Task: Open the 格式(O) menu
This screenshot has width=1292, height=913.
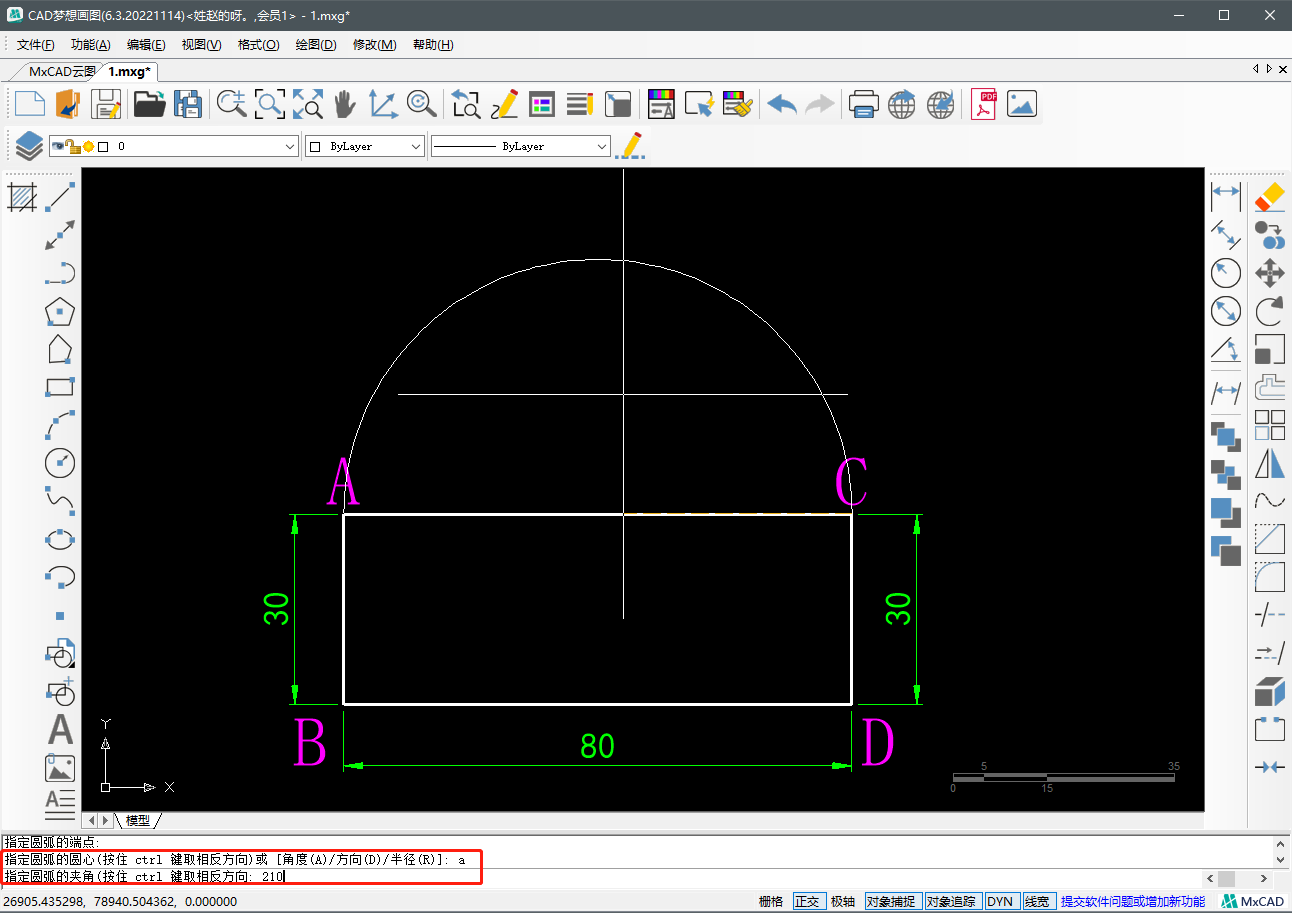Action: pyautogui.click(x=258, y=45)
